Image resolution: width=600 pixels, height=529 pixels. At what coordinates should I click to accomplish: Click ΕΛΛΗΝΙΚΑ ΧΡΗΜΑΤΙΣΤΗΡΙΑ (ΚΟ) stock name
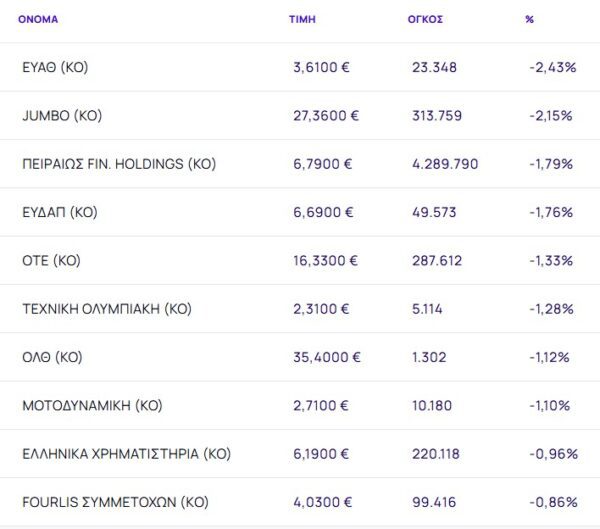tap(126, 454)
